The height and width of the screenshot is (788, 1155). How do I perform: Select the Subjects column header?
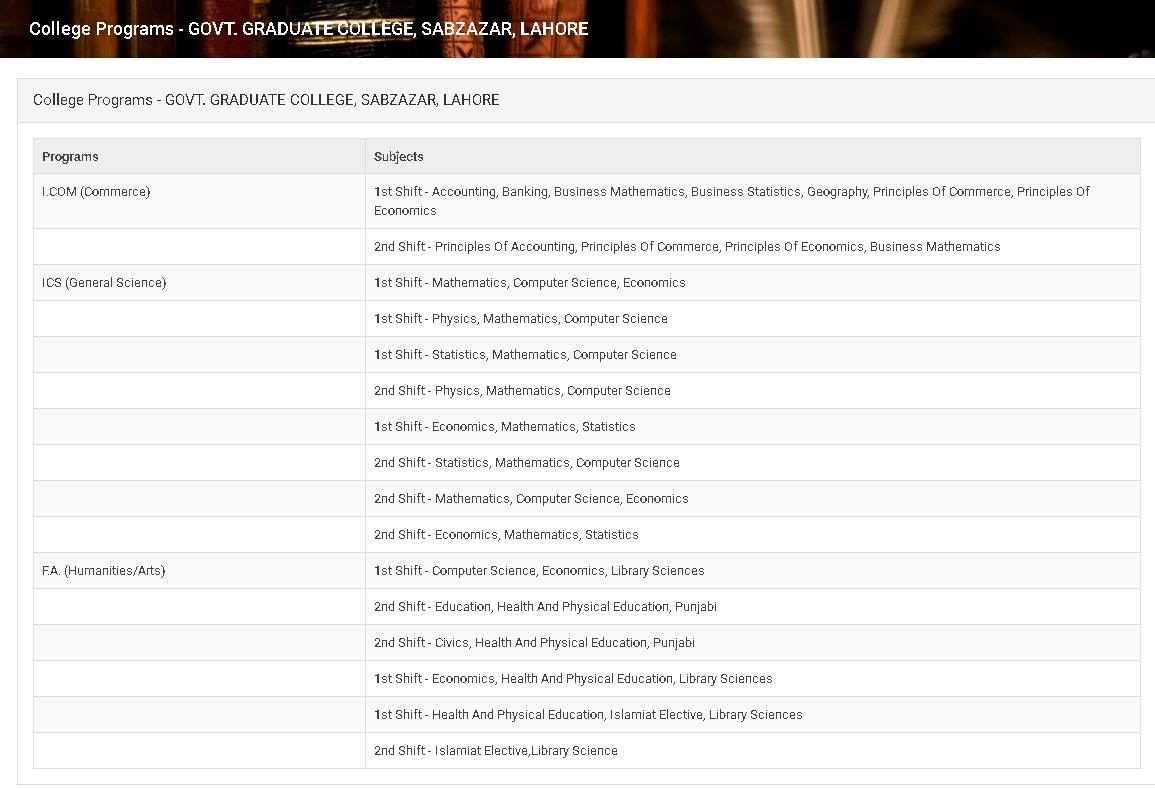coord(399,157)
